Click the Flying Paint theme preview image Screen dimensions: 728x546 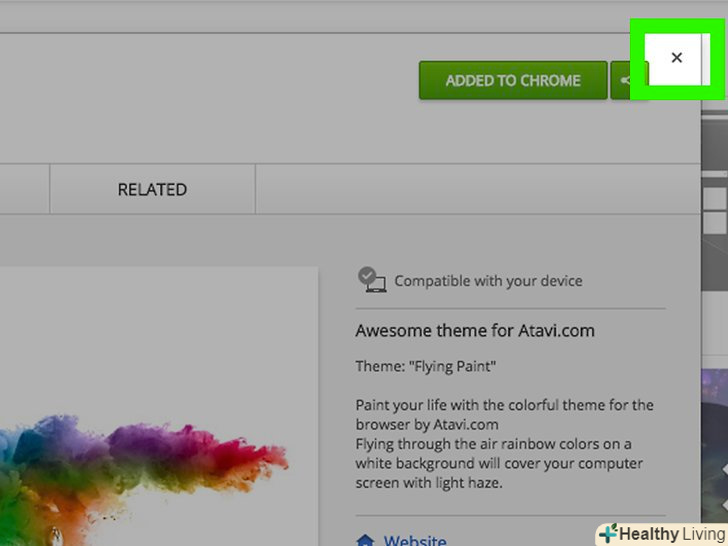(x=159, y=406)
